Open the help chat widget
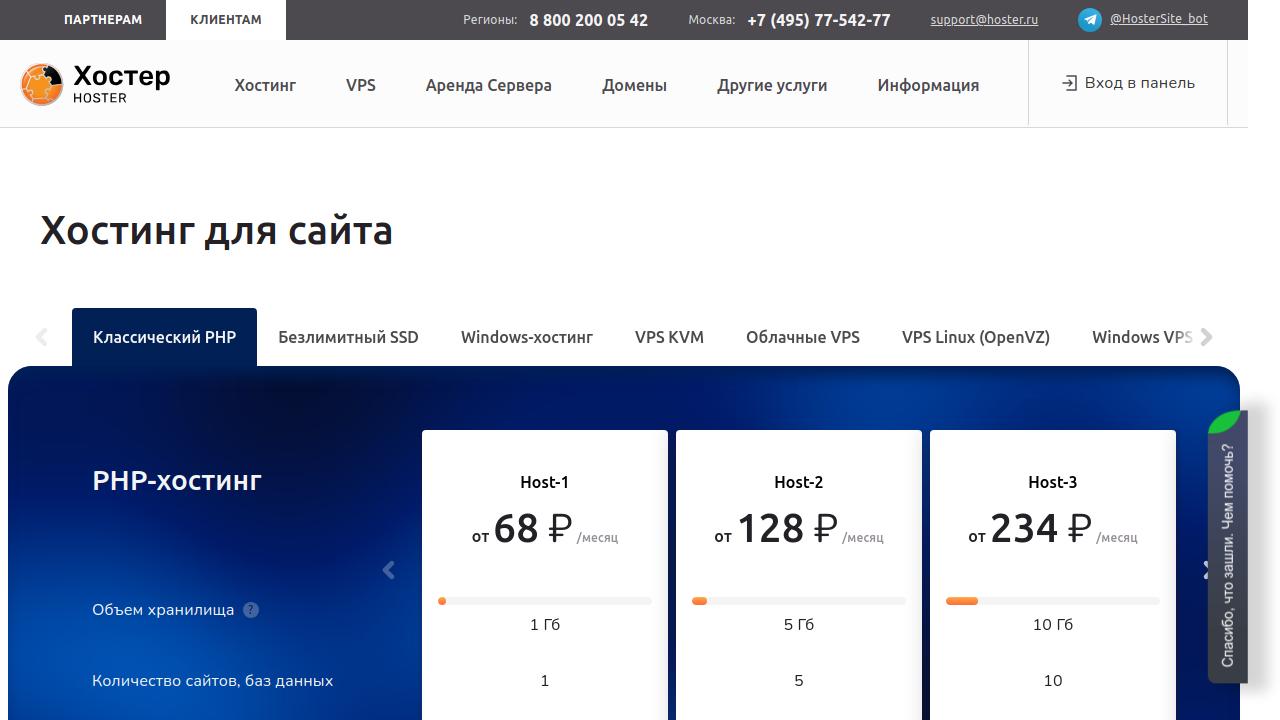This screenshot has height=720, width=1280. coord(1228,546)
